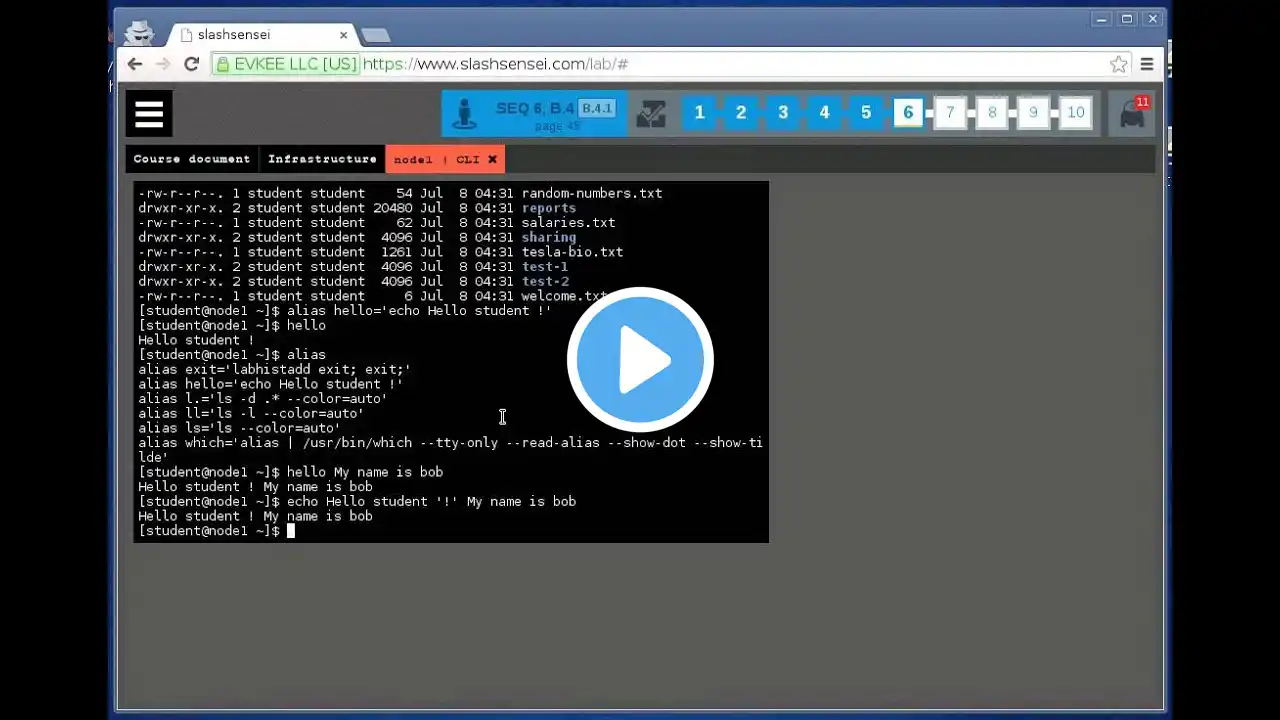The width and height of the screenshot is (1280, 720).
Task: Go to step 10 in the sequence
Action: pos(1076,113)
